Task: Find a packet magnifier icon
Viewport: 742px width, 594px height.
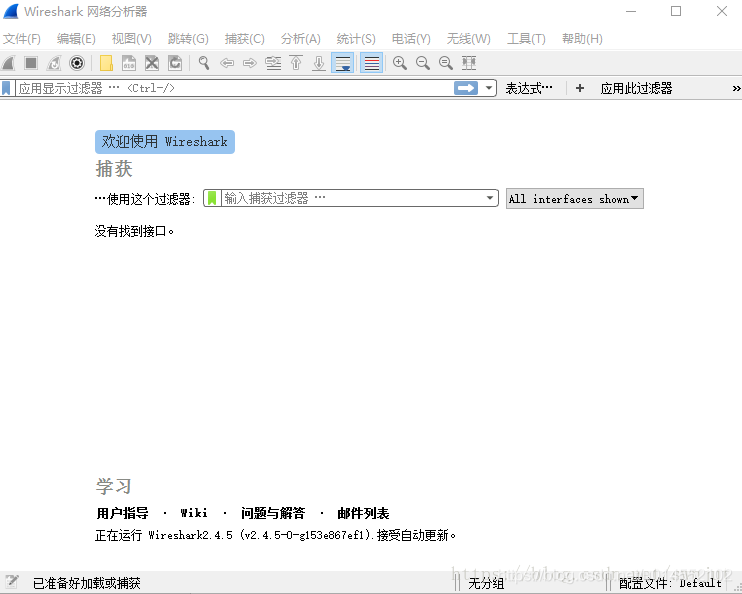Action: (204, 63)
